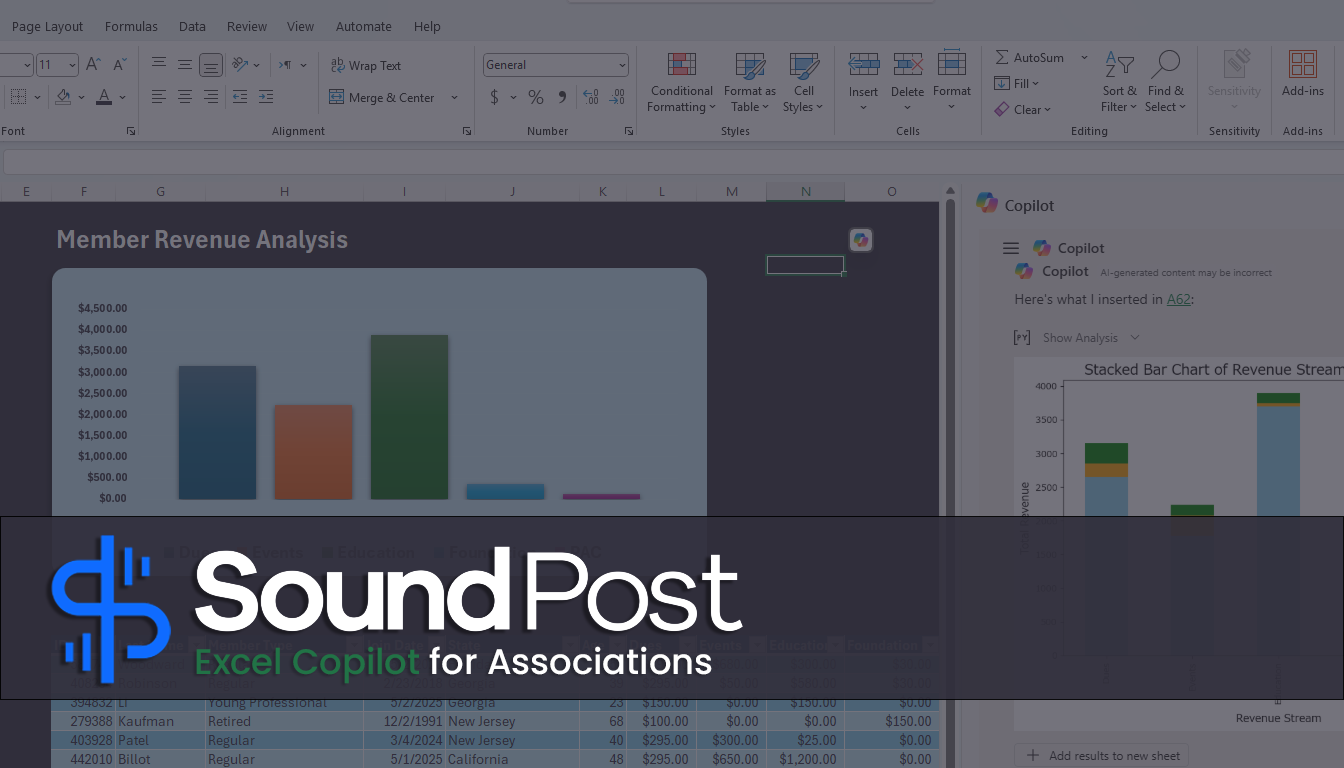Open the Clear menu
This screenshot has height=768, width=1344.
[x=1023, y=110]
